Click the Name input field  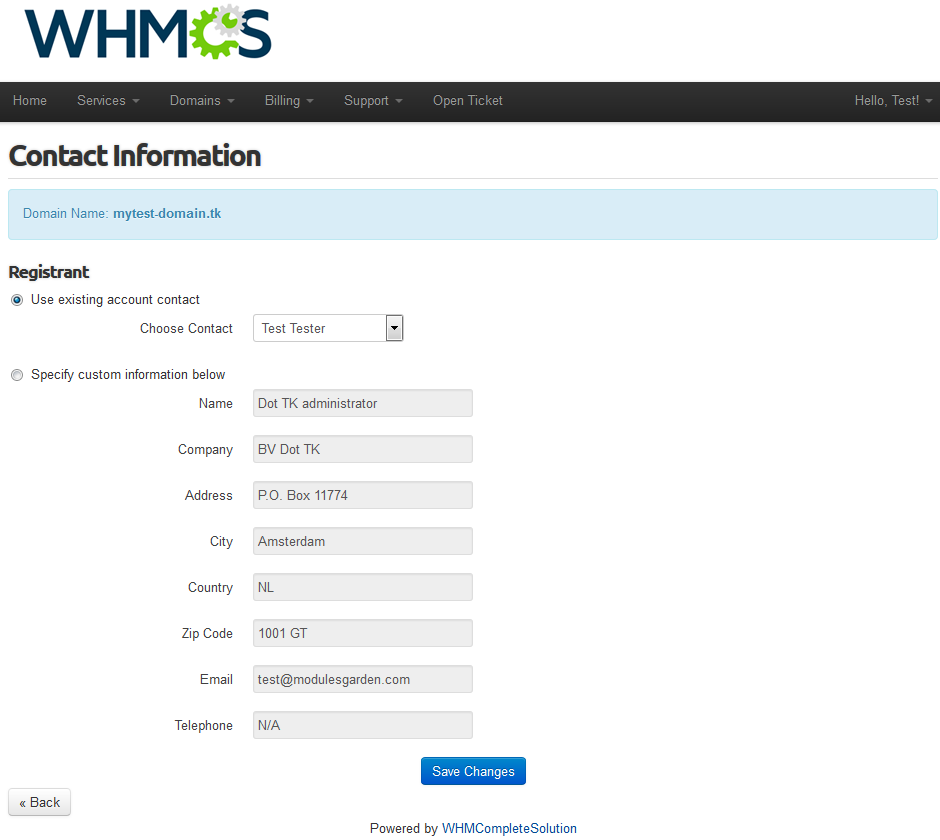click(x=362, y=404)
